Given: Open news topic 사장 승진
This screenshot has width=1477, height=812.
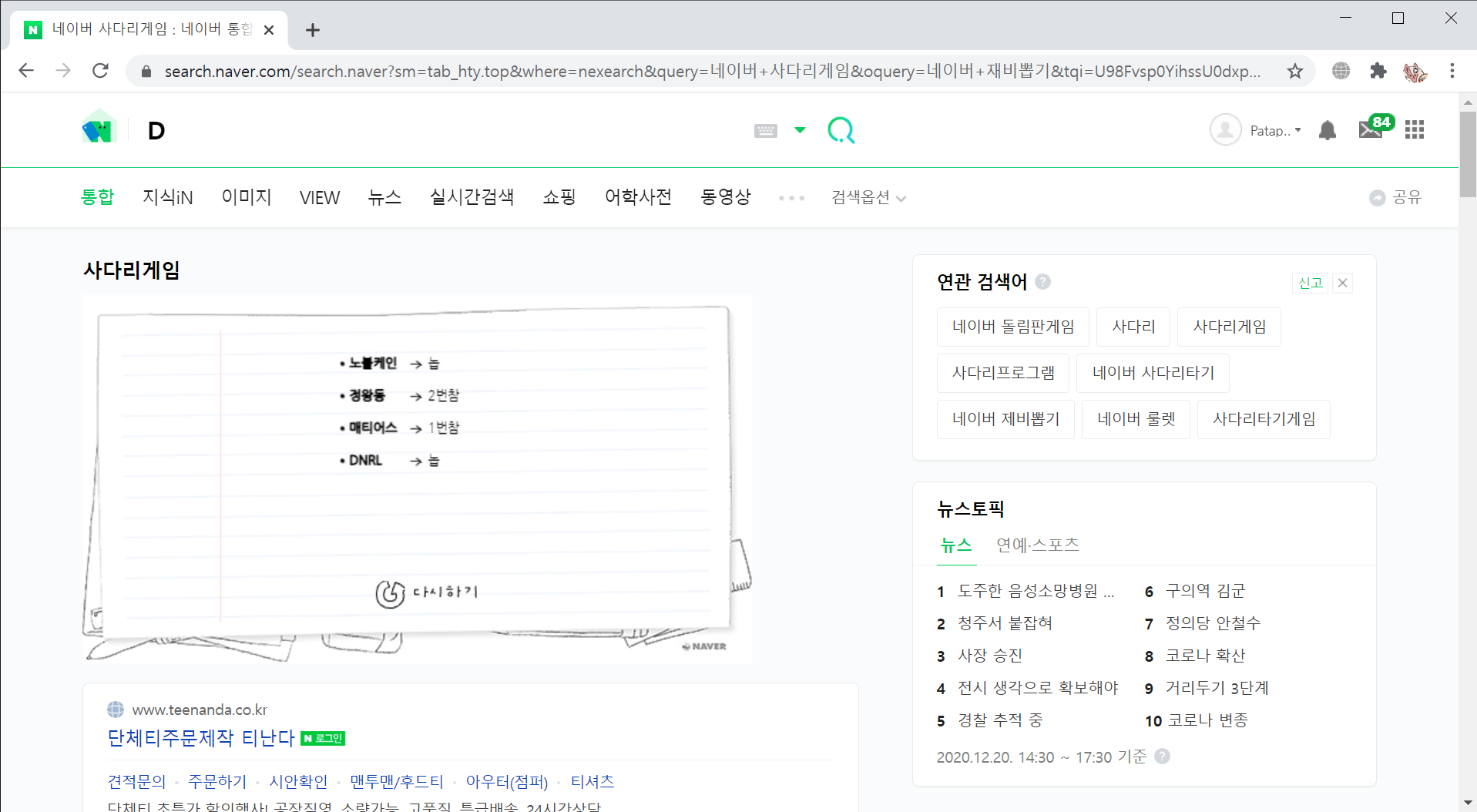Looking at the screenshot, I should 989,656.
